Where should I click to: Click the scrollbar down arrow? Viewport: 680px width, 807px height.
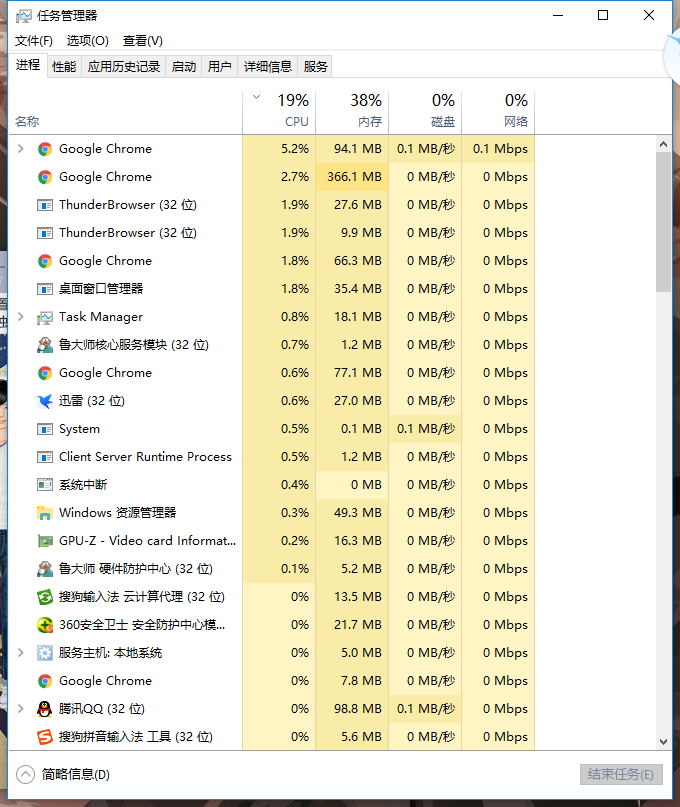point(663,742)
